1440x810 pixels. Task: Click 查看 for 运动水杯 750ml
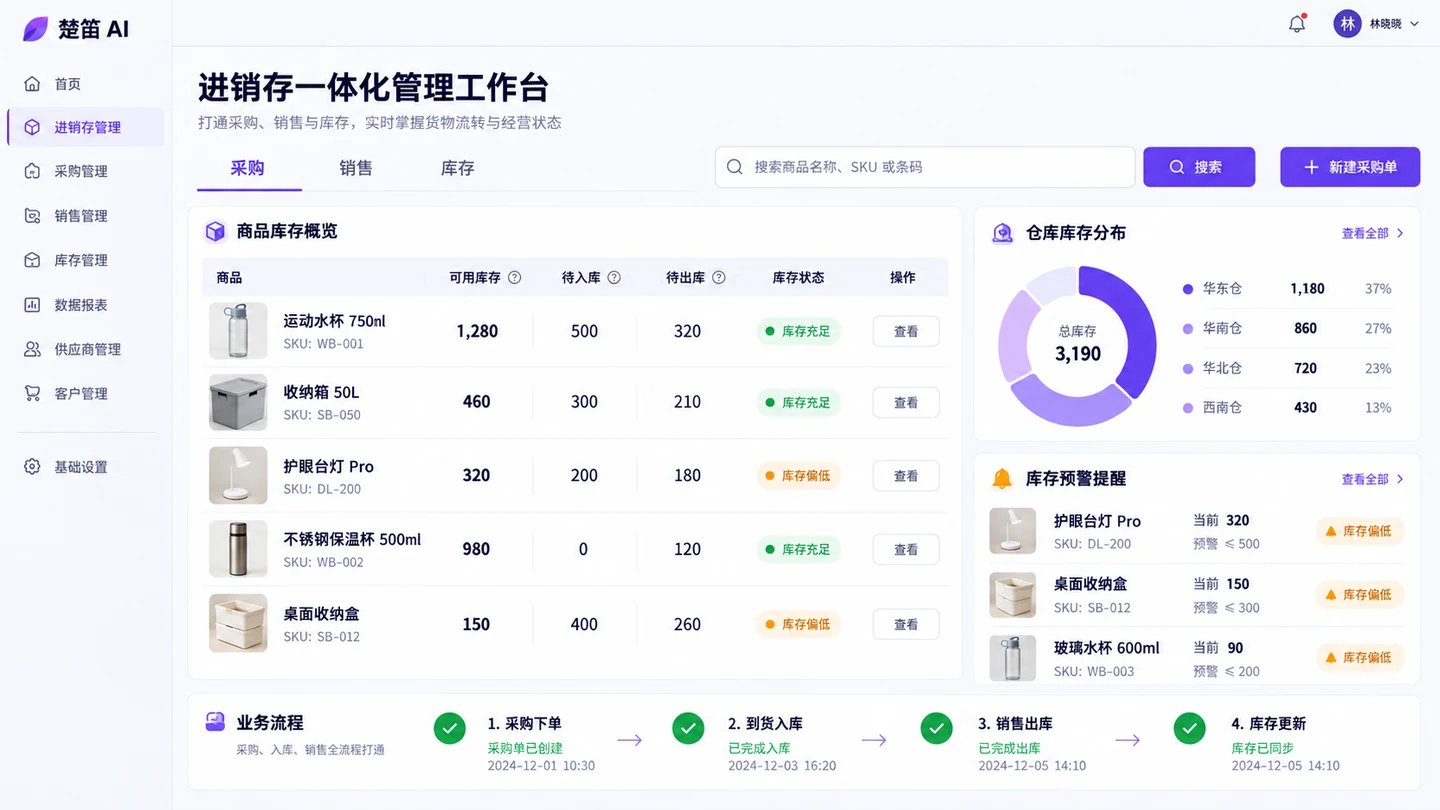906,331
